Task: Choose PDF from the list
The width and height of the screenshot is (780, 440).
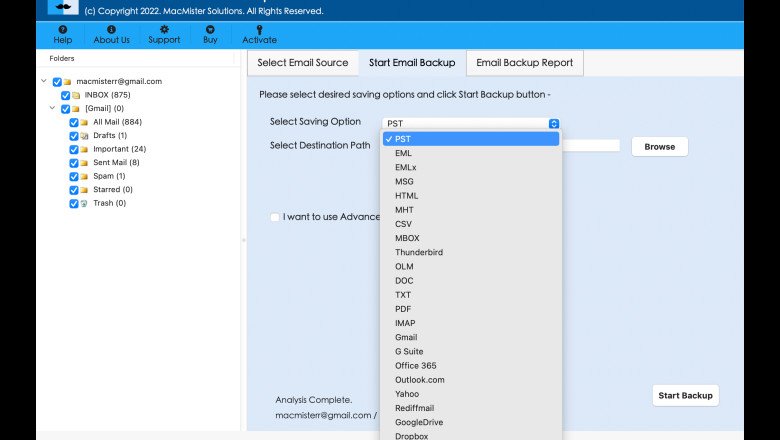Action: [x=471, y=309]
